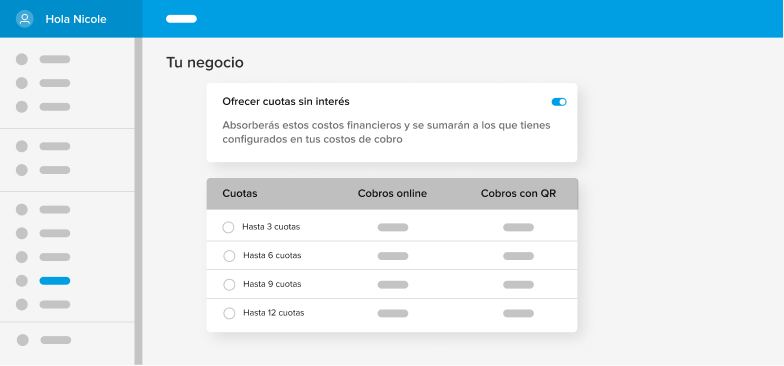Click the Cobros con QR value for Hasta 12 cuotas

(518, 314)
